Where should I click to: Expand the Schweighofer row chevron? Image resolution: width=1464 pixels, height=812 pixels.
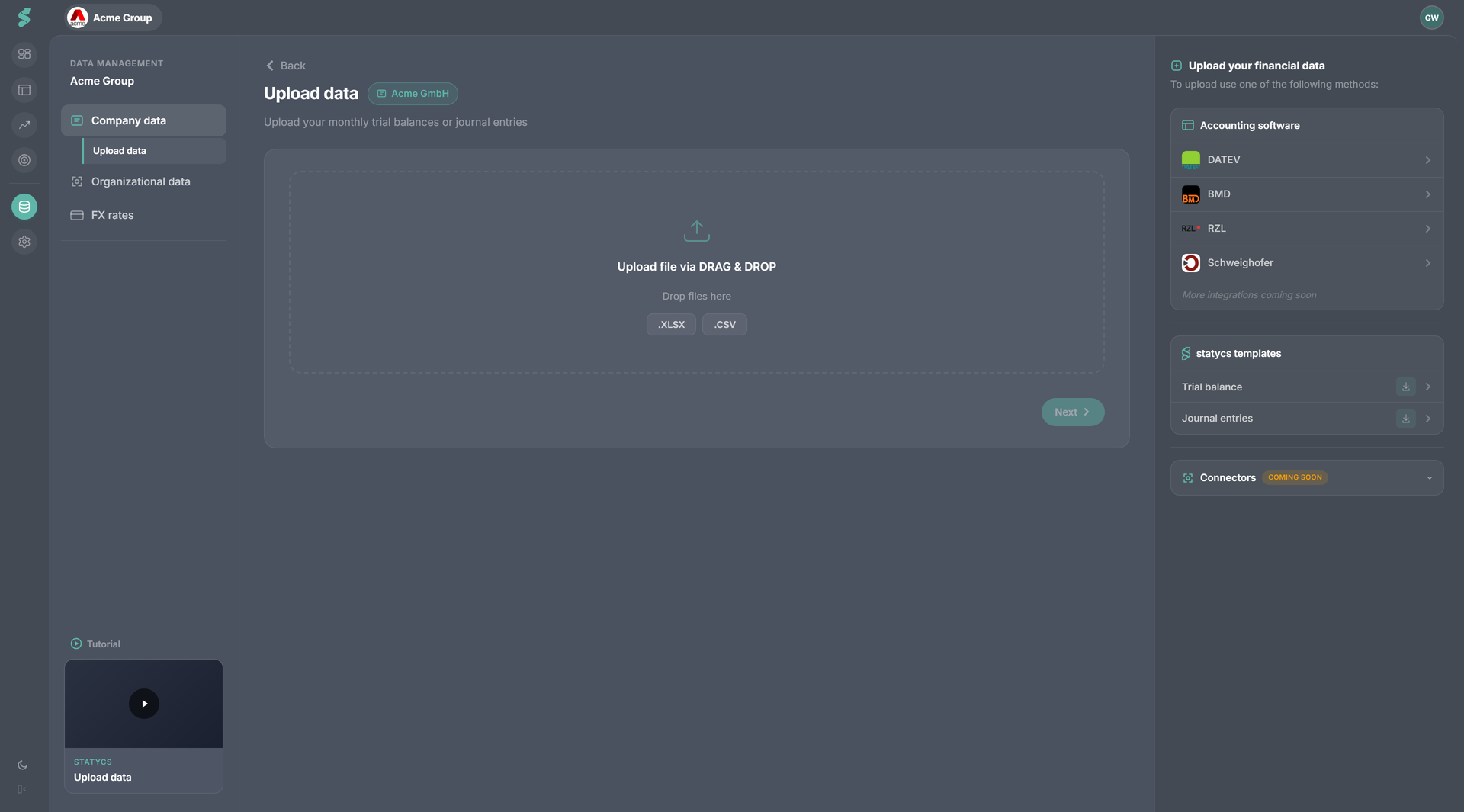[x=1427, y=263]
